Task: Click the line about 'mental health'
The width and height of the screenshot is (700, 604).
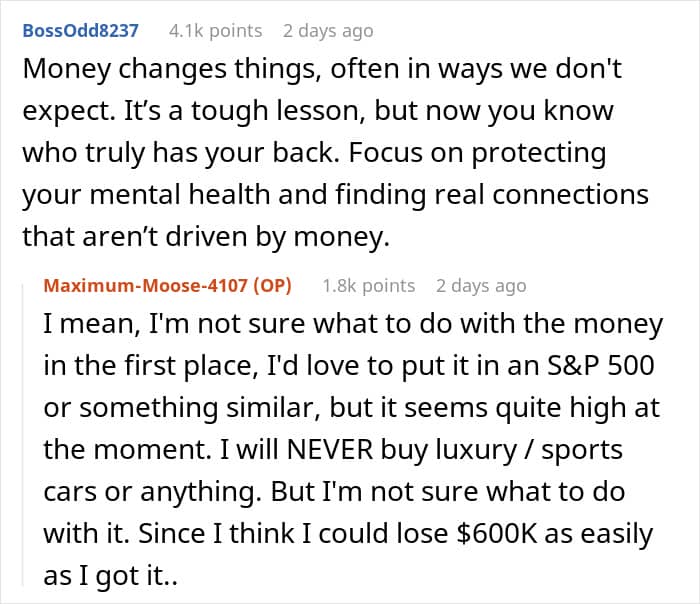Action: (x=335, y=195)
